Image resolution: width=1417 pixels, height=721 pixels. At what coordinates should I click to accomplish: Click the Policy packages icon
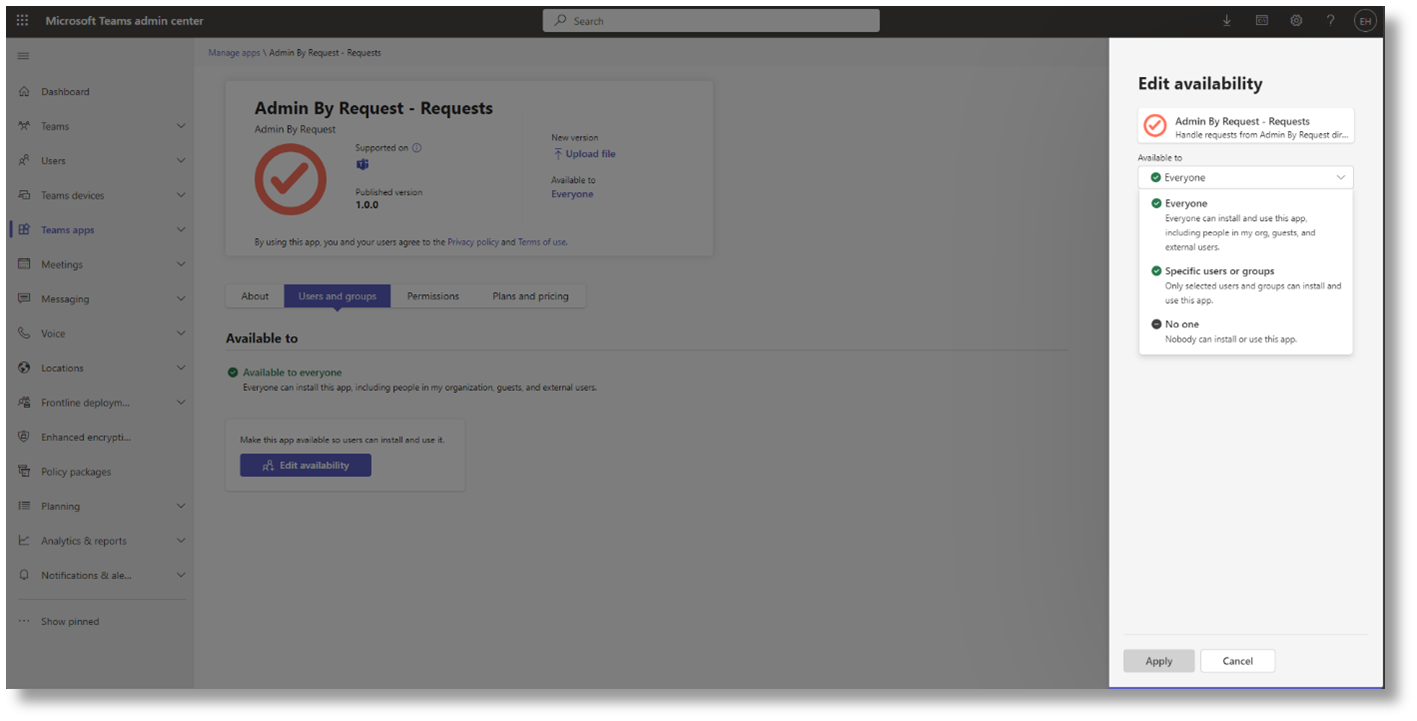click(x=24, y=471)
